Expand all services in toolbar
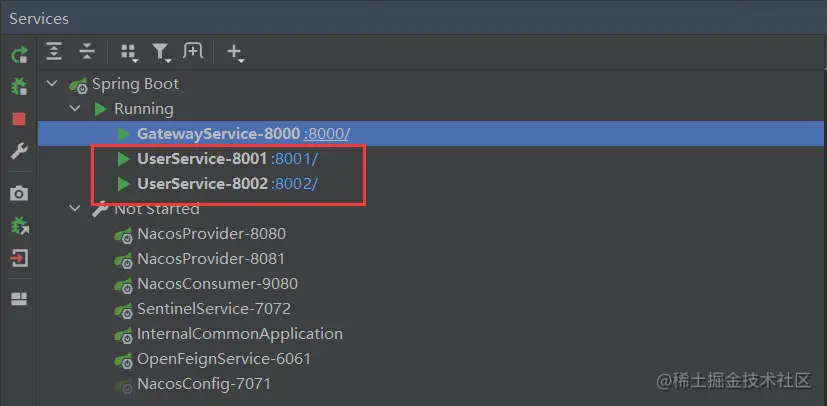This screenshot has height=406, width=827. [x=54, y=51]
